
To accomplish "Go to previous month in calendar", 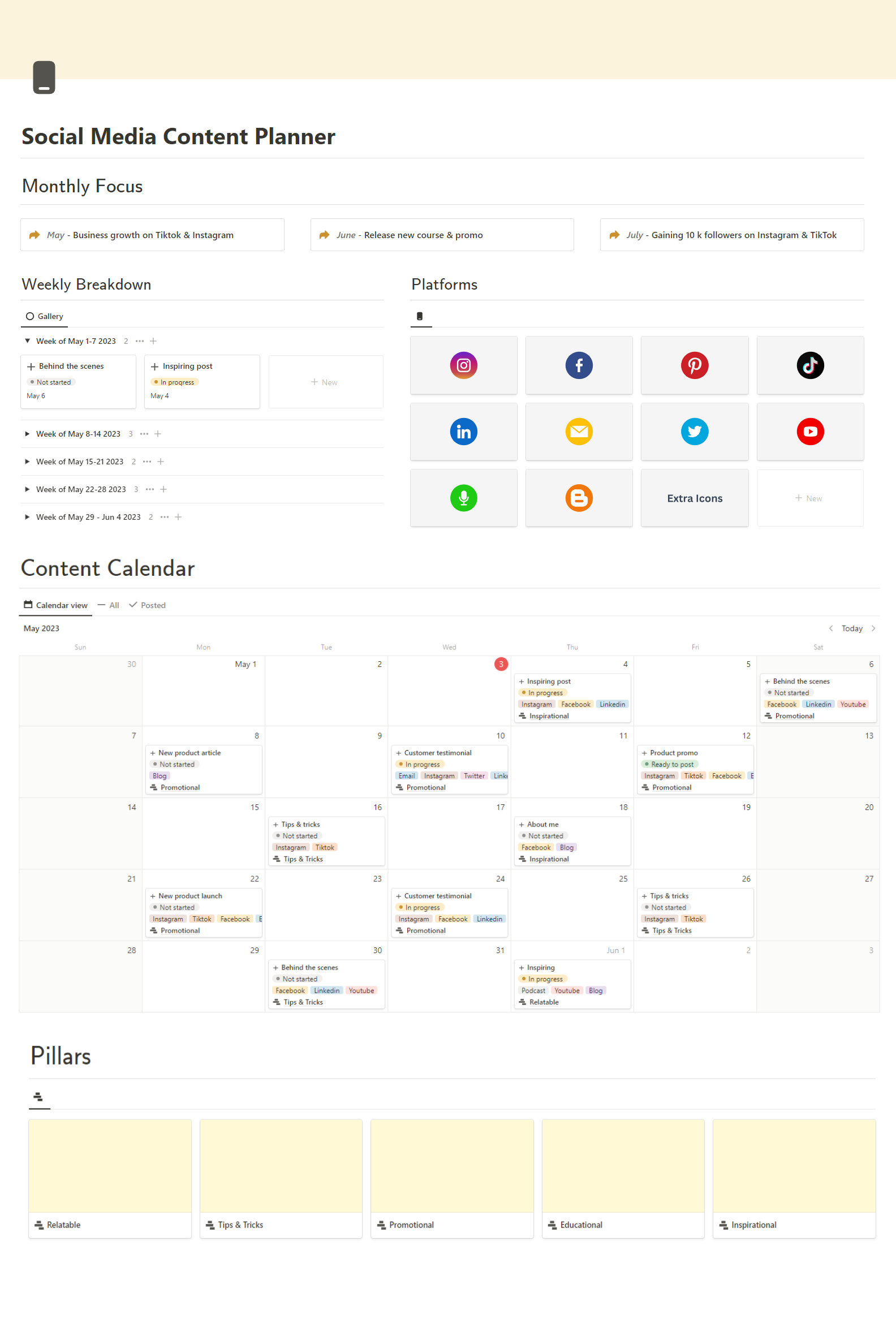I will (x=830, y=628).
